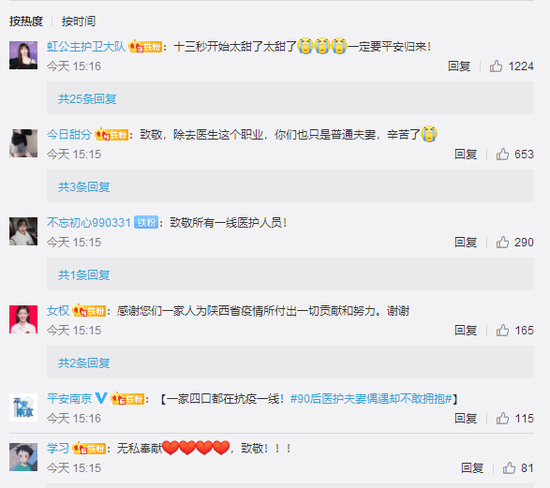Open 今日甜分 username profile link
Image resolution: width=550 pixels, height=488 pixels.
point(69,134)
